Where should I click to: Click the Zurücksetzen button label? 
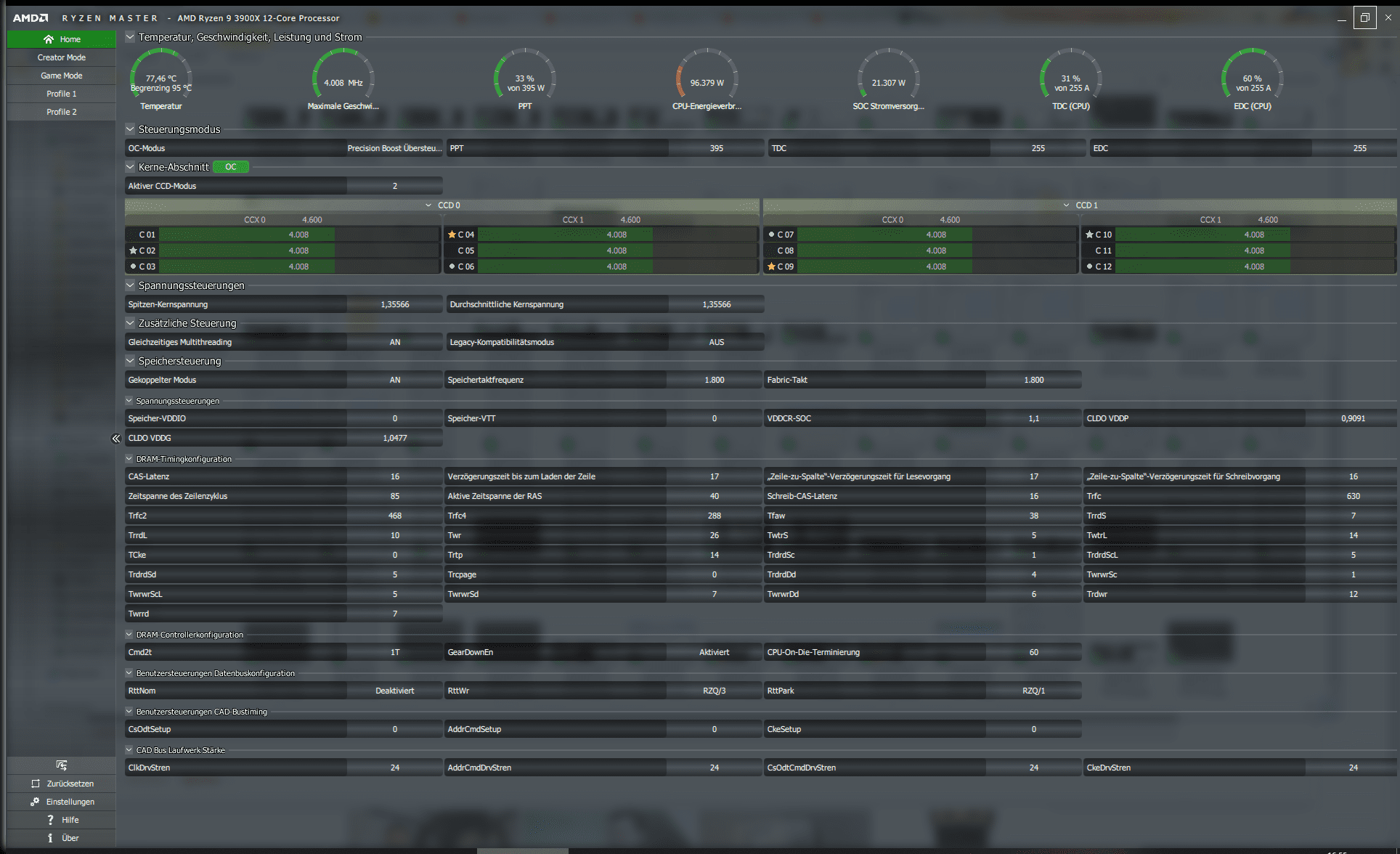pyautogui.click(x=70, y=784)
